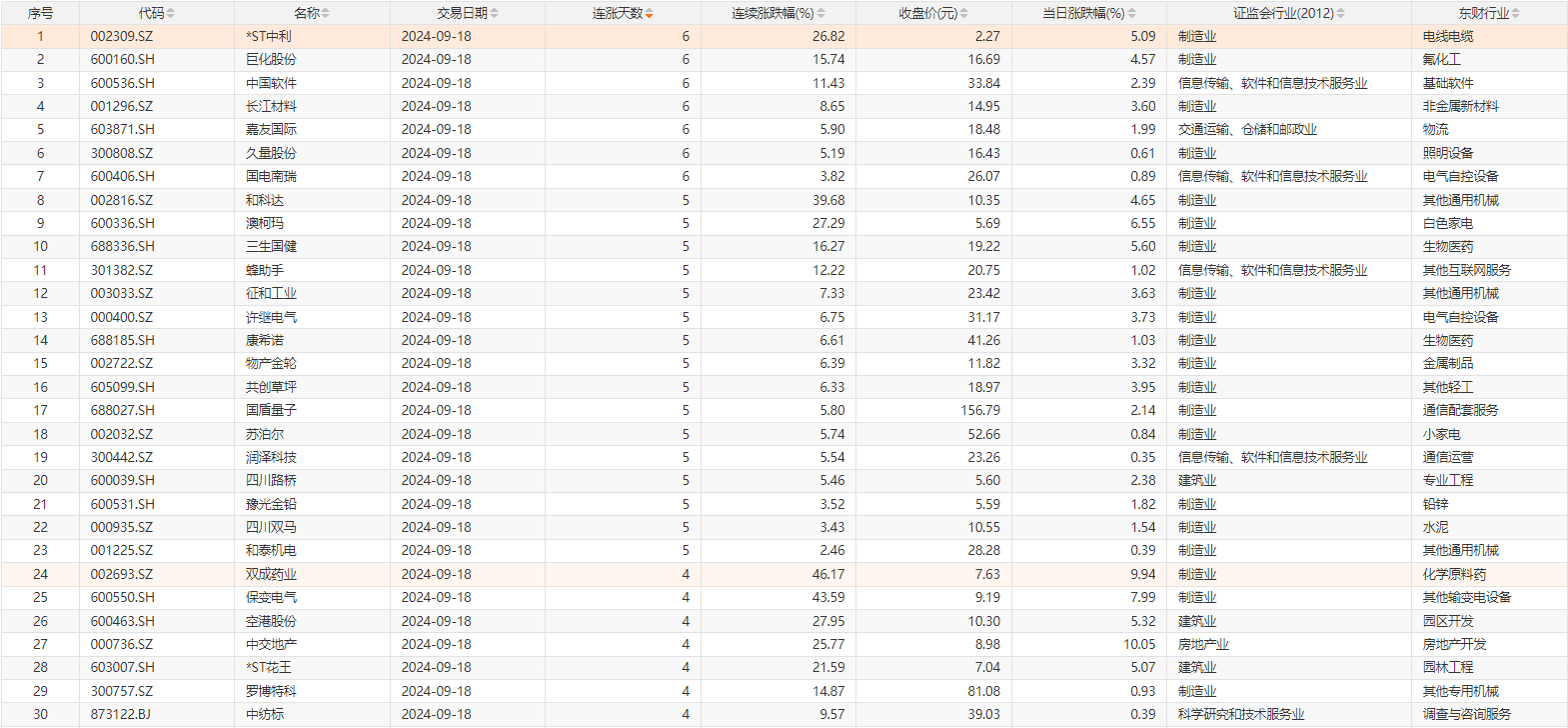Select the 照明设备 industry cell
The image size is (1568, 728).
tap(1448, 153)
